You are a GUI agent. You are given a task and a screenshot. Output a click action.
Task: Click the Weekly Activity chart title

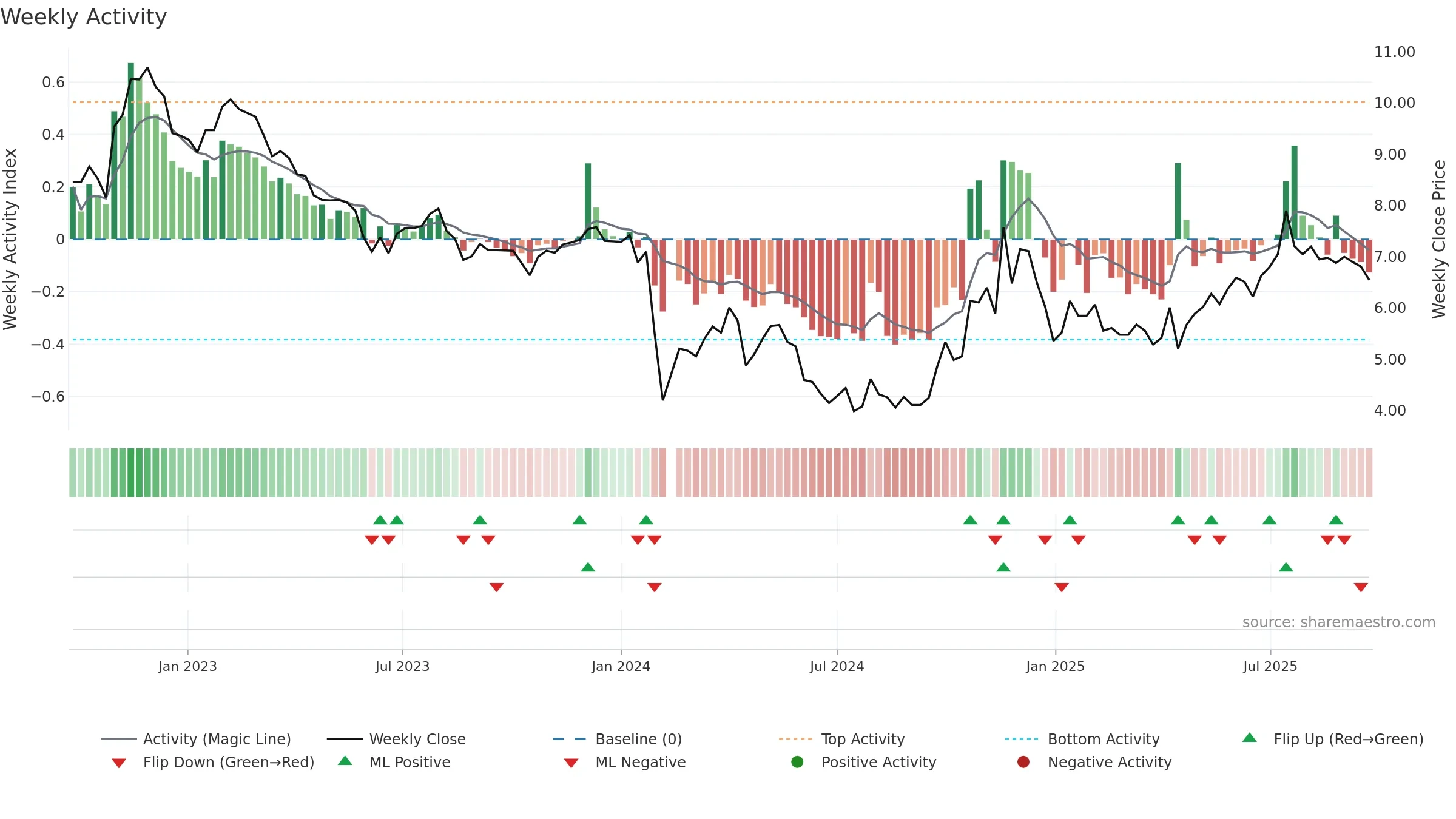[x=84, y=17]
